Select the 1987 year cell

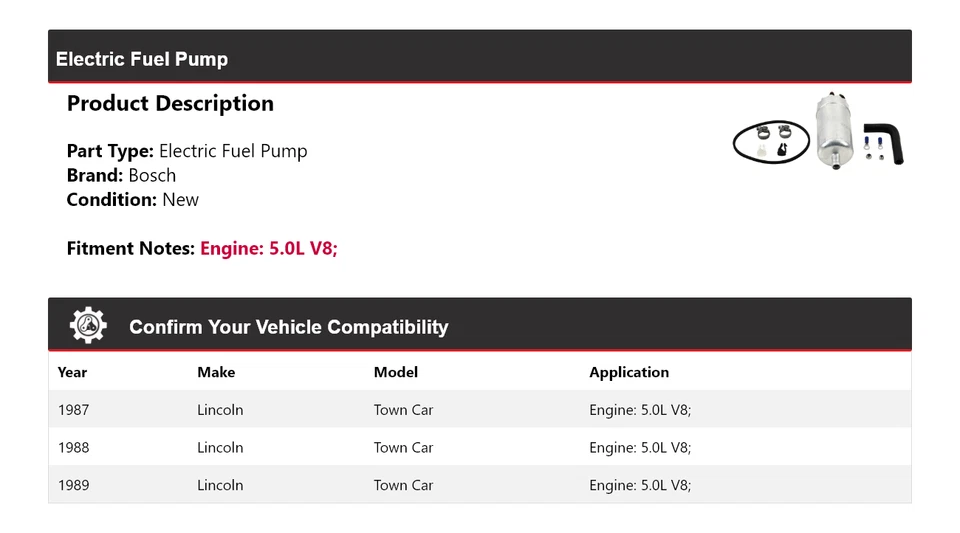tap(73, 410)
